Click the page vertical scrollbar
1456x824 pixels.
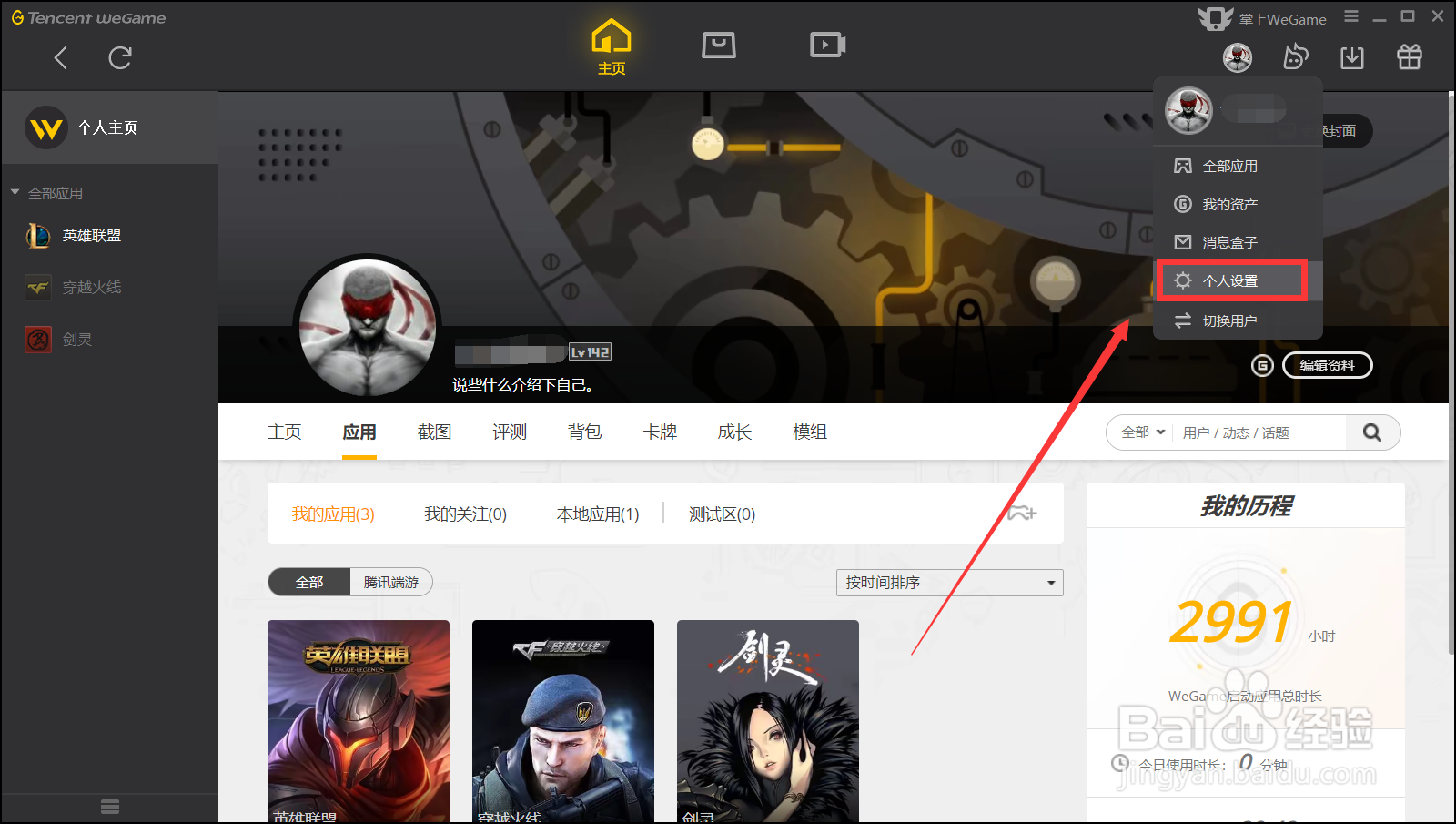pos(1451,373)
